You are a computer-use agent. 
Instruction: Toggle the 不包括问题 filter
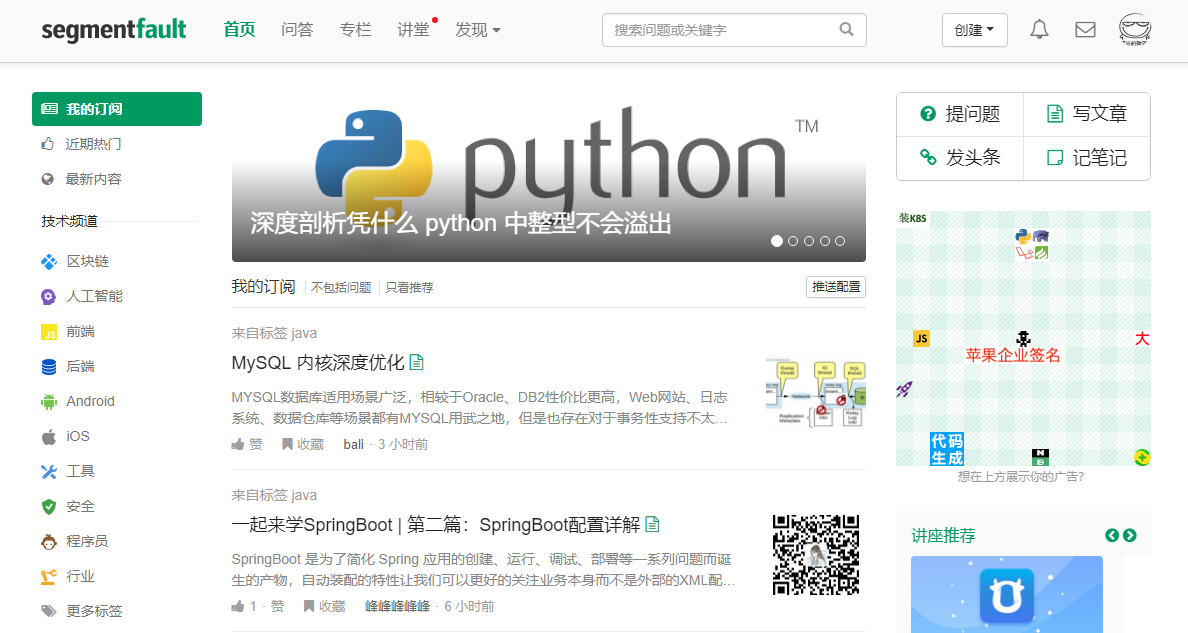341,287
